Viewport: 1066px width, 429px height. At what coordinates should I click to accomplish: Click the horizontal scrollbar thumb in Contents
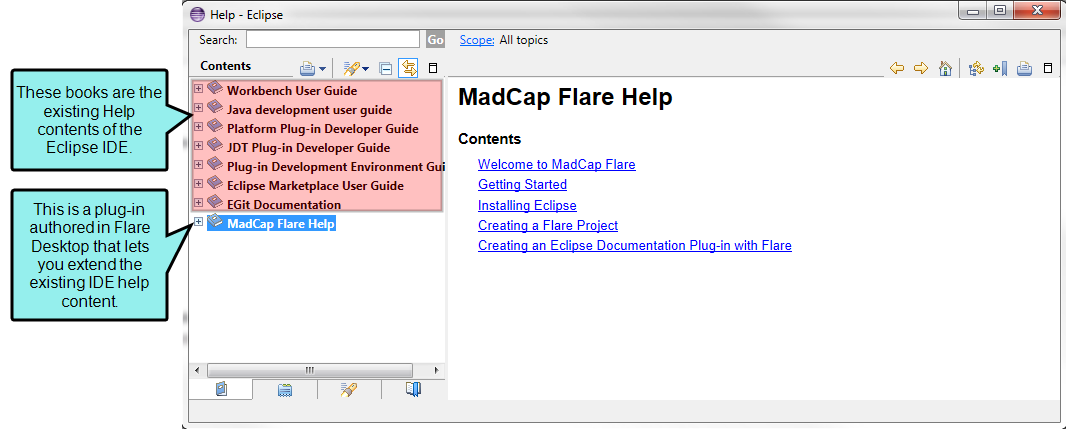tap(309, 371)
